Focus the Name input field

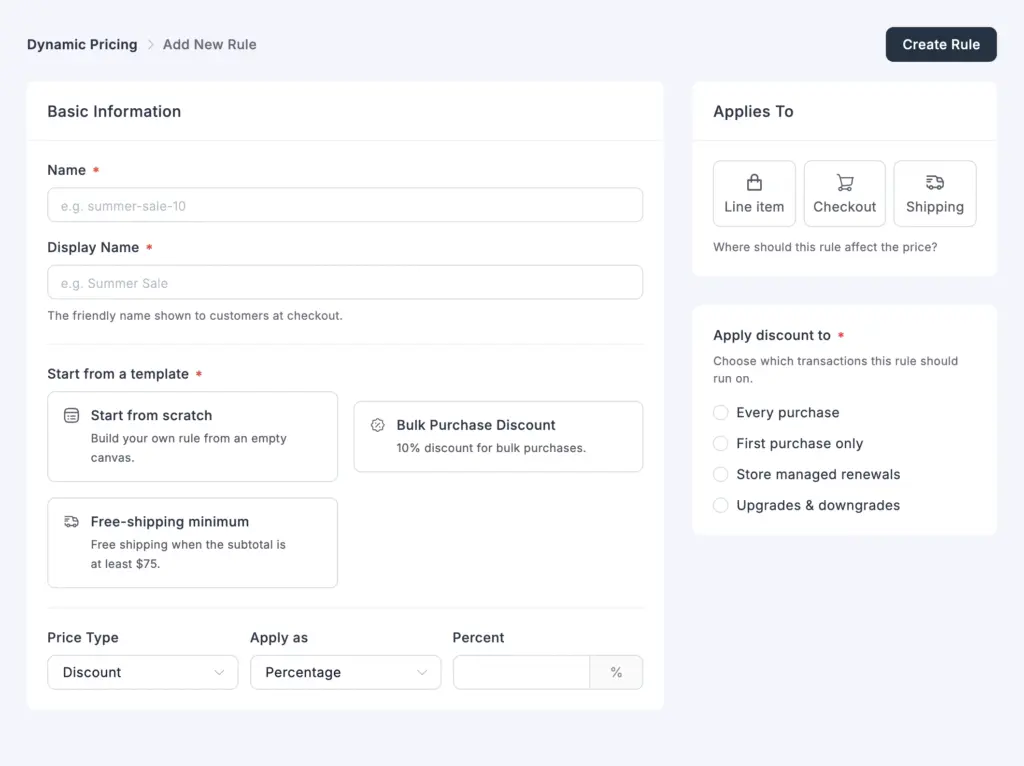click(x=345, y=205)
